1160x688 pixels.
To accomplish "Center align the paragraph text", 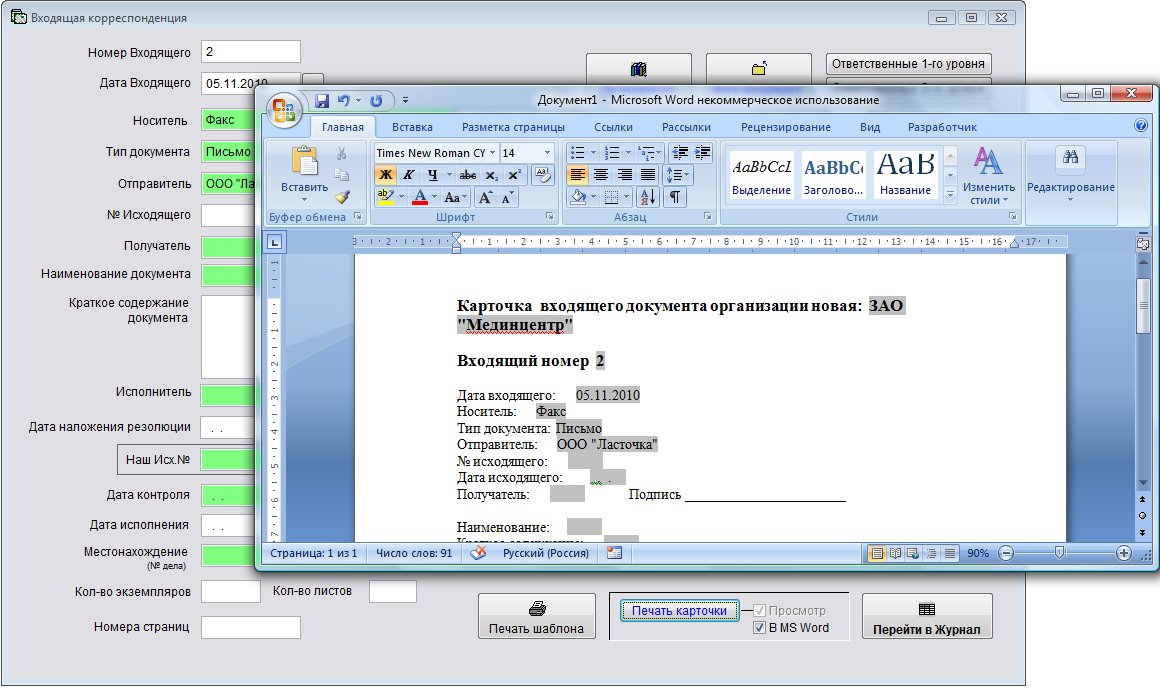I will (x=601, y=175).
